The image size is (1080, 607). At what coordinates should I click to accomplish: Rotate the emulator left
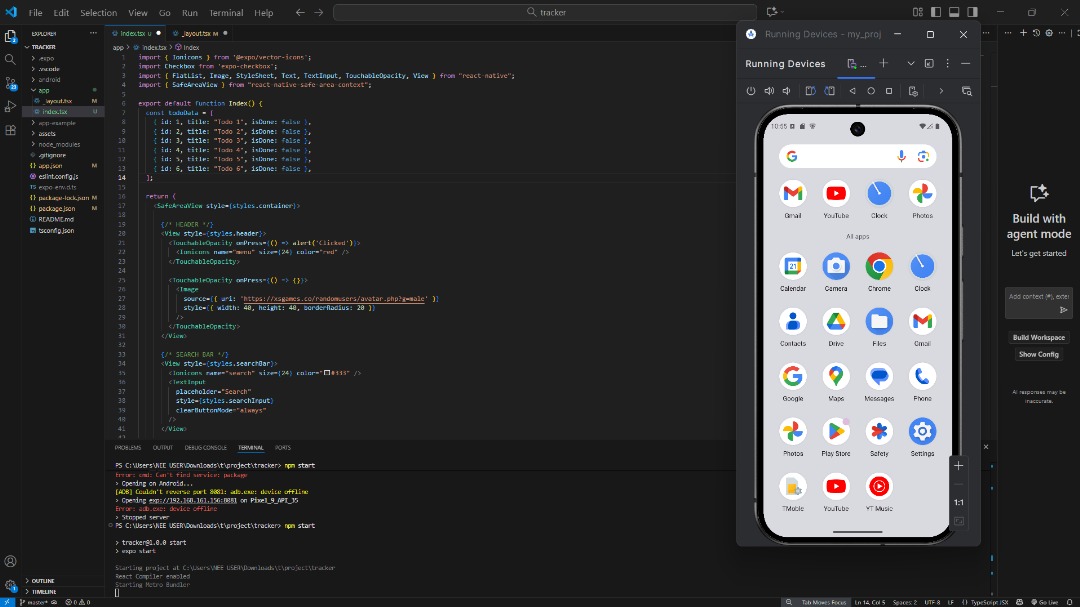click(x=811, y=91)
